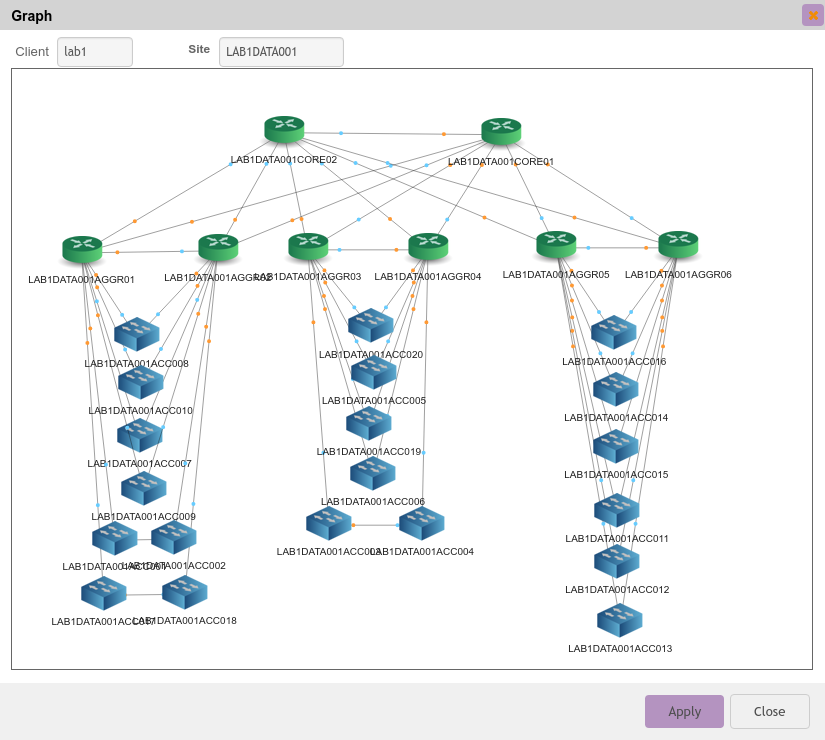Select the LAB1DATA001CORE01 router node
Screen dimensions: 825x740
501,131
